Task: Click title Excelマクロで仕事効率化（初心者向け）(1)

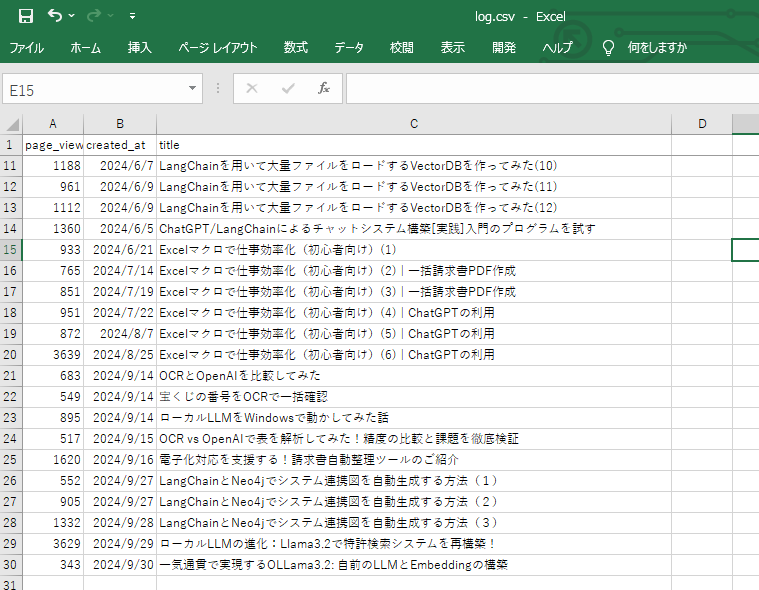Action: pos(414,250)
